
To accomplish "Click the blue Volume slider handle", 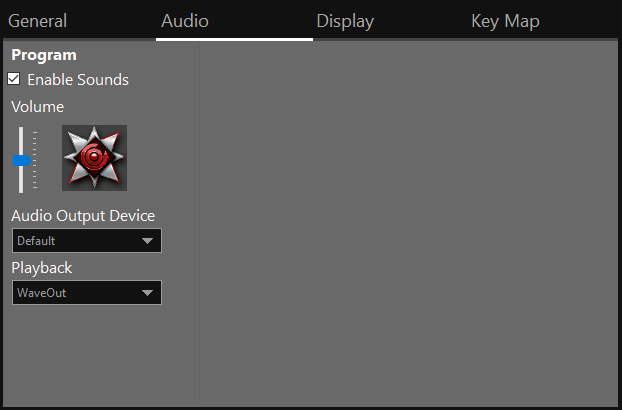I will tap(22, 160).
